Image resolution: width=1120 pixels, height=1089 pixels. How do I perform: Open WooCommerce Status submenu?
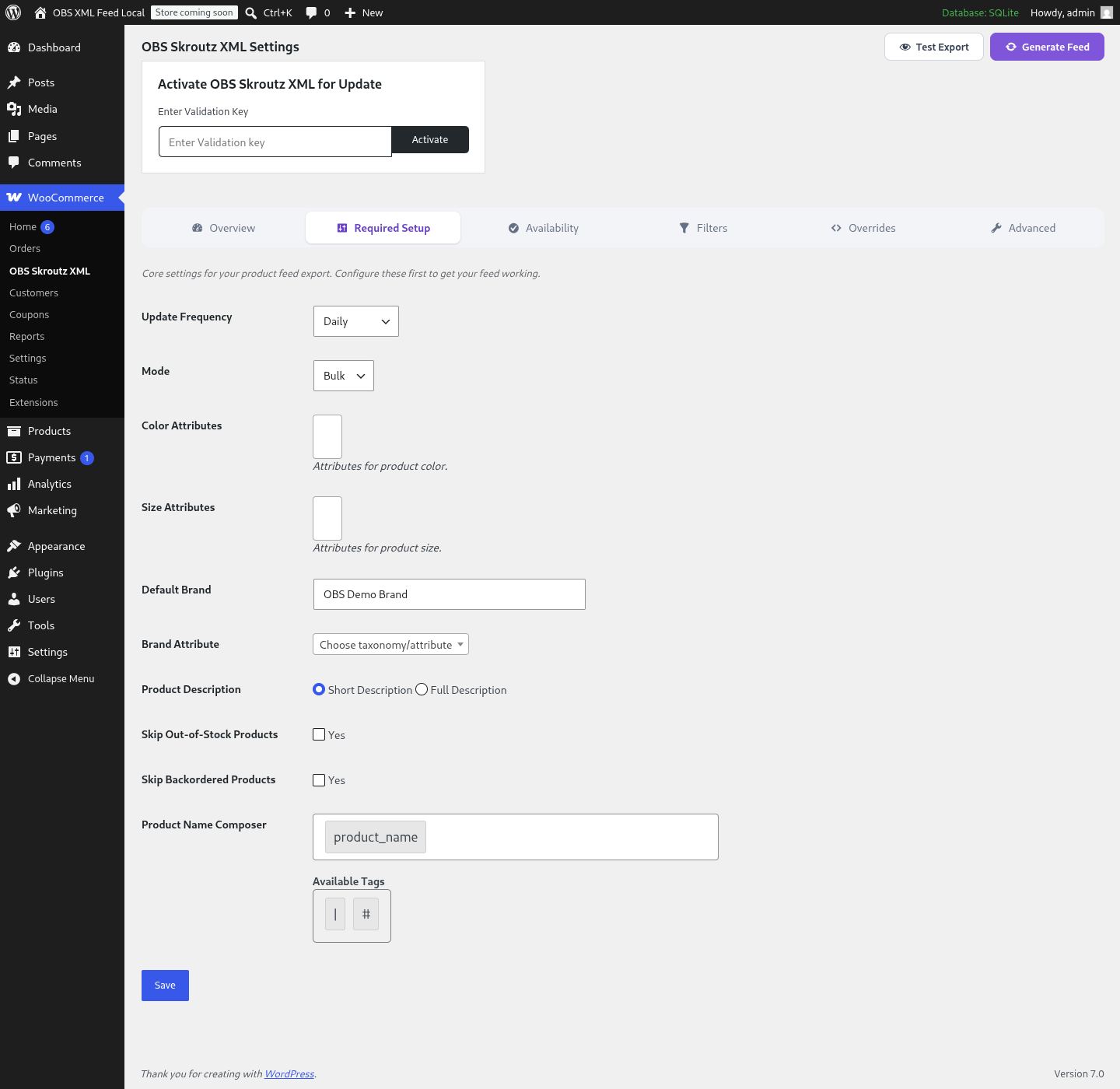click(x=23, y=380)
